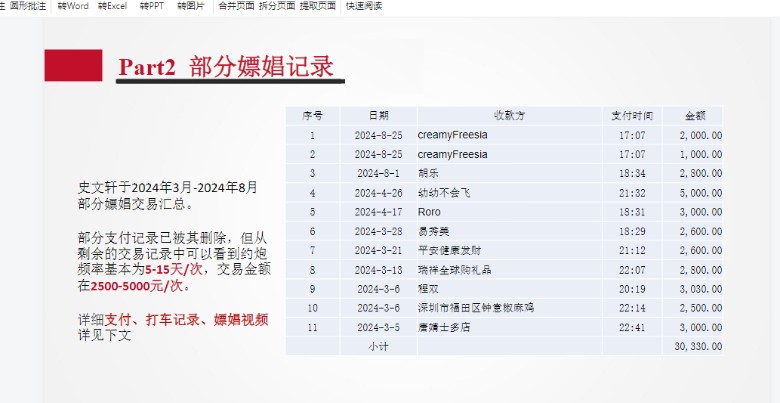Screen dimensions: 780x403
Task: Click the 2024-8-1 date cell
Action: tap(378, 174)
